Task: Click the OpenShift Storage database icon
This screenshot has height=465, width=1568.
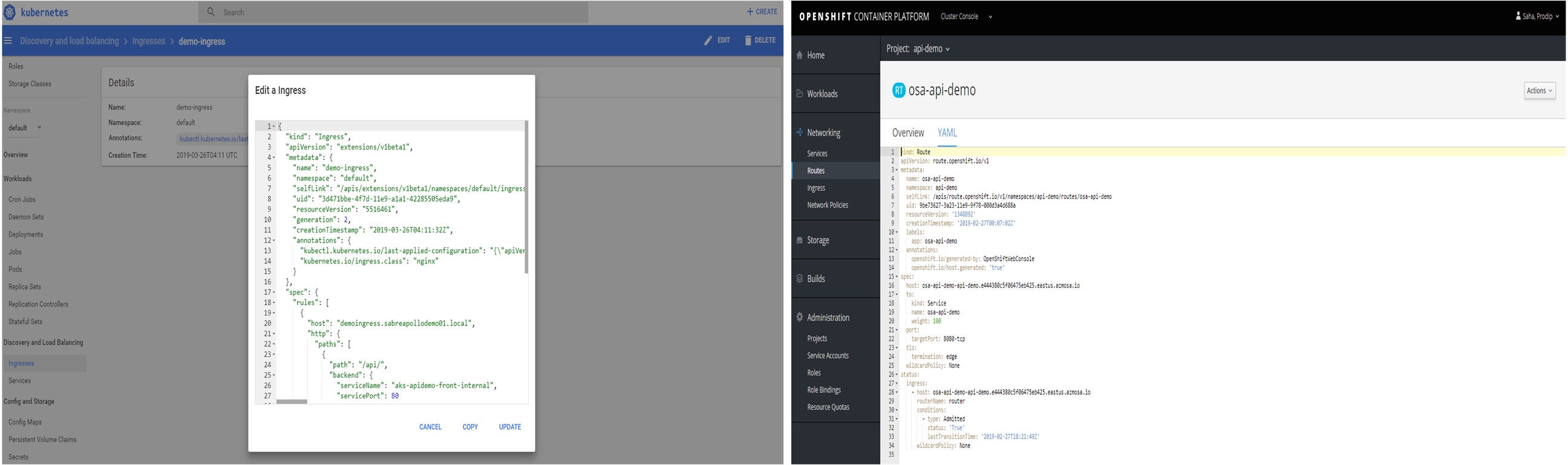Action: click(800, 240)
